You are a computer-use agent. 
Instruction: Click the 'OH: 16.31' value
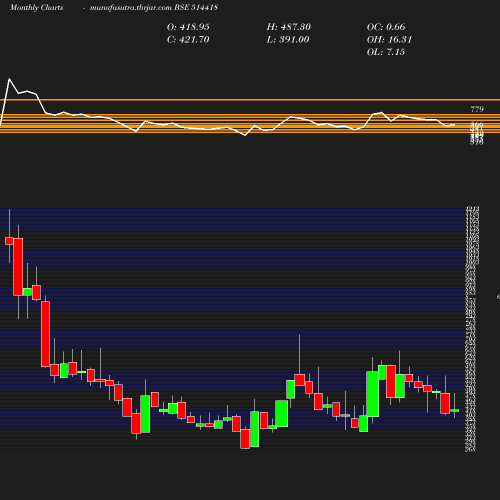pos(389,40)
